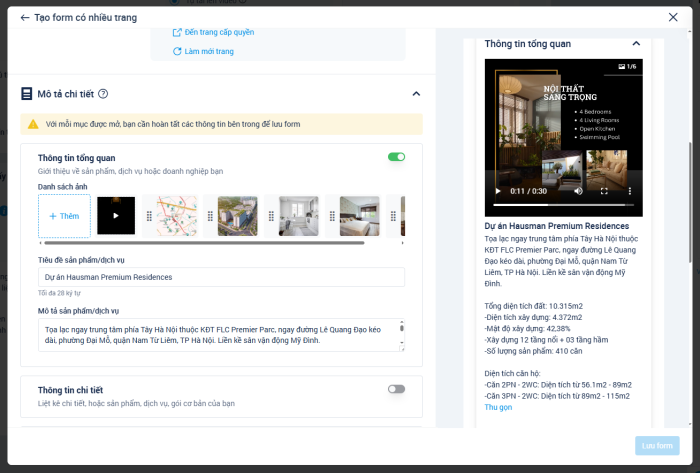
Task: Click the Mô tả sản phẩm/dịch vụ text area
Action: (x=219, y=335)
